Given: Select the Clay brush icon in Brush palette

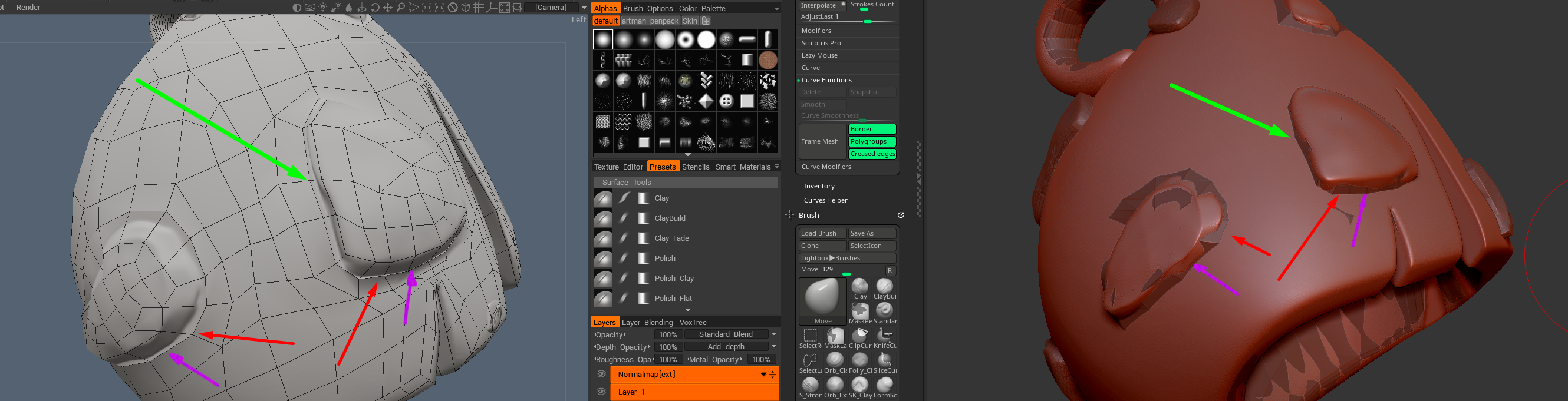Looking at the screenshot, I should point(860,289).
